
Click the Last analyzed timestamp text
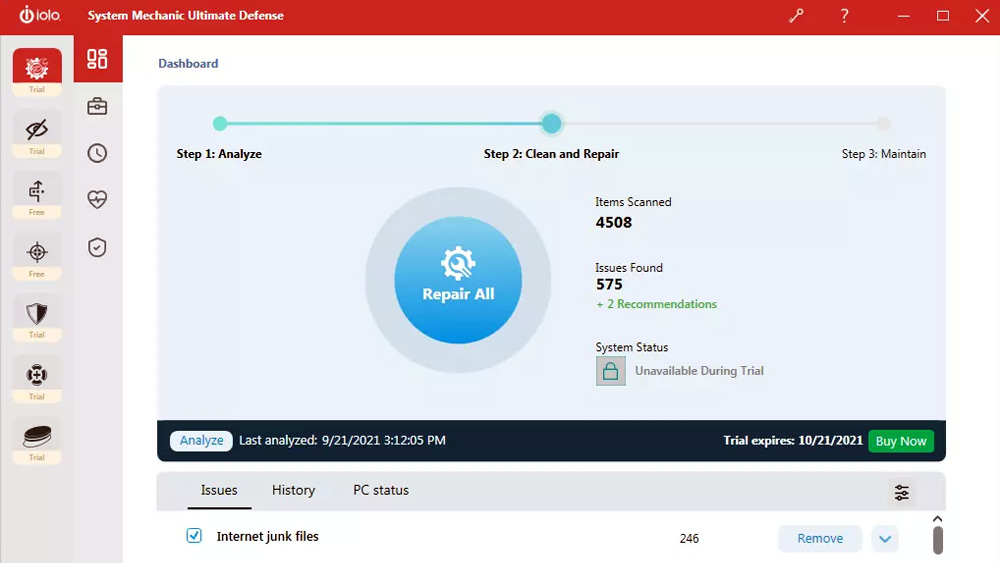(342, 441)
